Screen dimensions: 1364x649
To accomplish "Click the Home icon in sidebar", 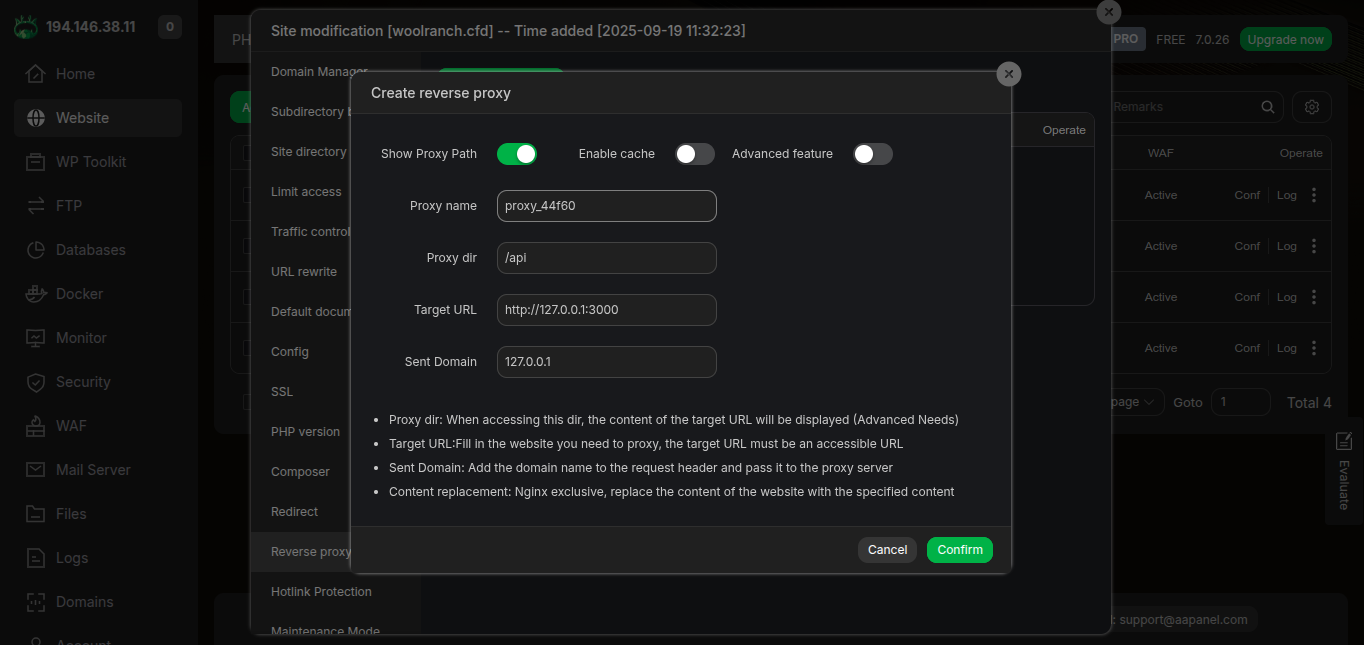I will [36, 74].
